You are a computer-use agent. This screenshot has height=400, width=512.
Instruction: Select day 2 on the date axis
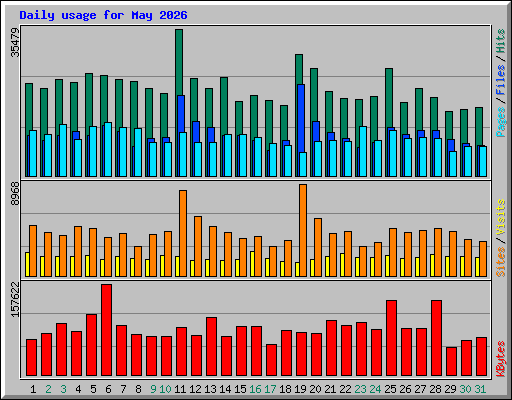(48, 389)
